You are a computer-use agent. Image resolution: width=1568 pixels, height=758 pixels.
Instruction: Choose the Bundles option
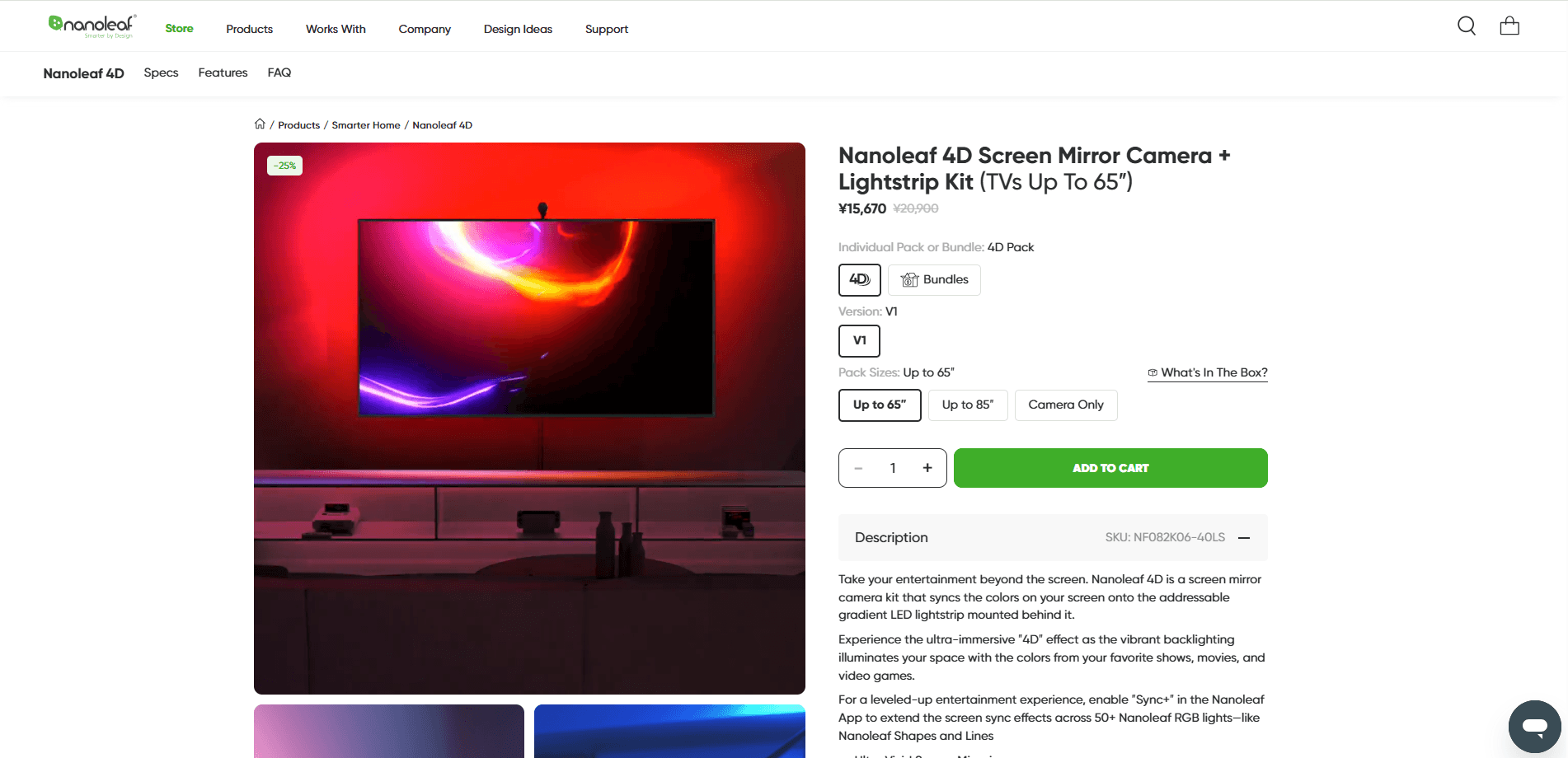click(x=934, y=280)
